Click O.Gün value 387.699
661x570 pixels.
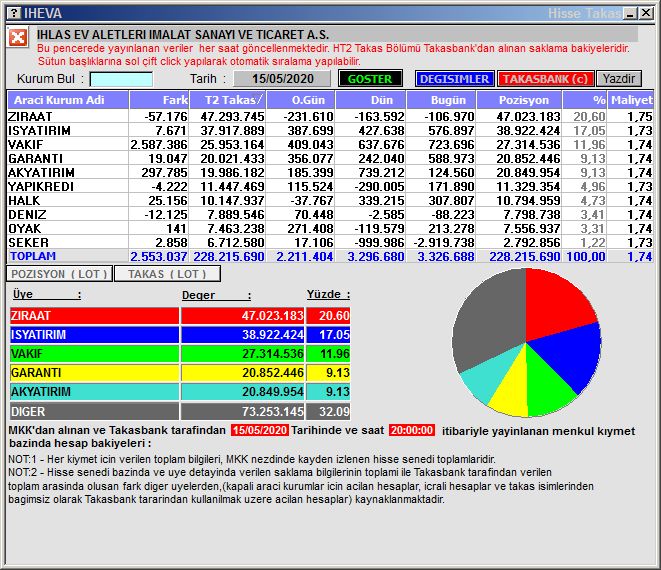tap(311, 130)
